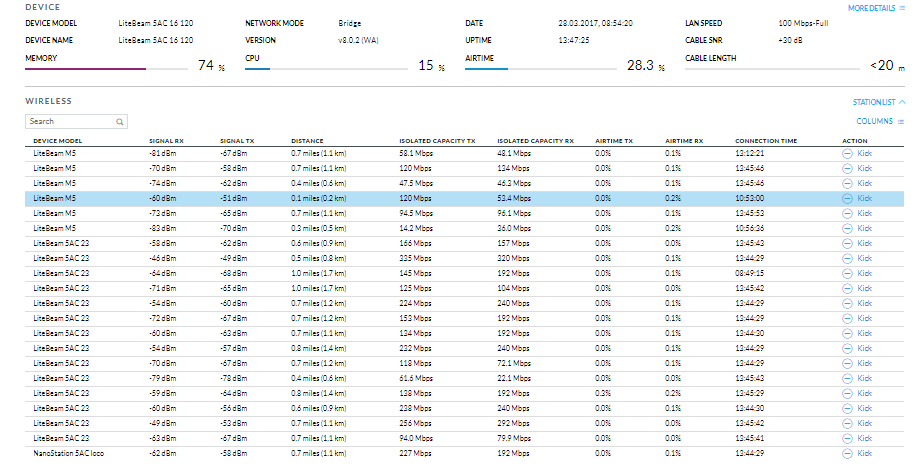Click kick icon for the 335 Mbps station

tap(847, 258)
